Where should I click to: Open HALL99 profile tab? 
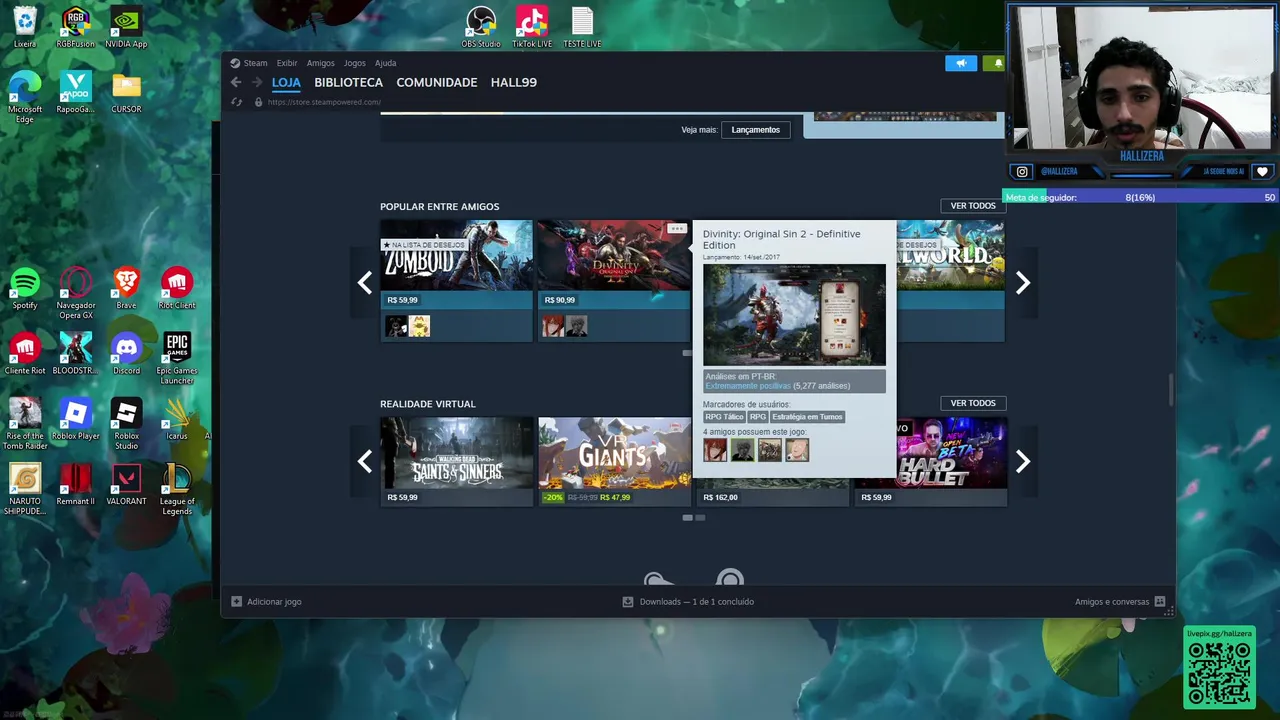514,82
